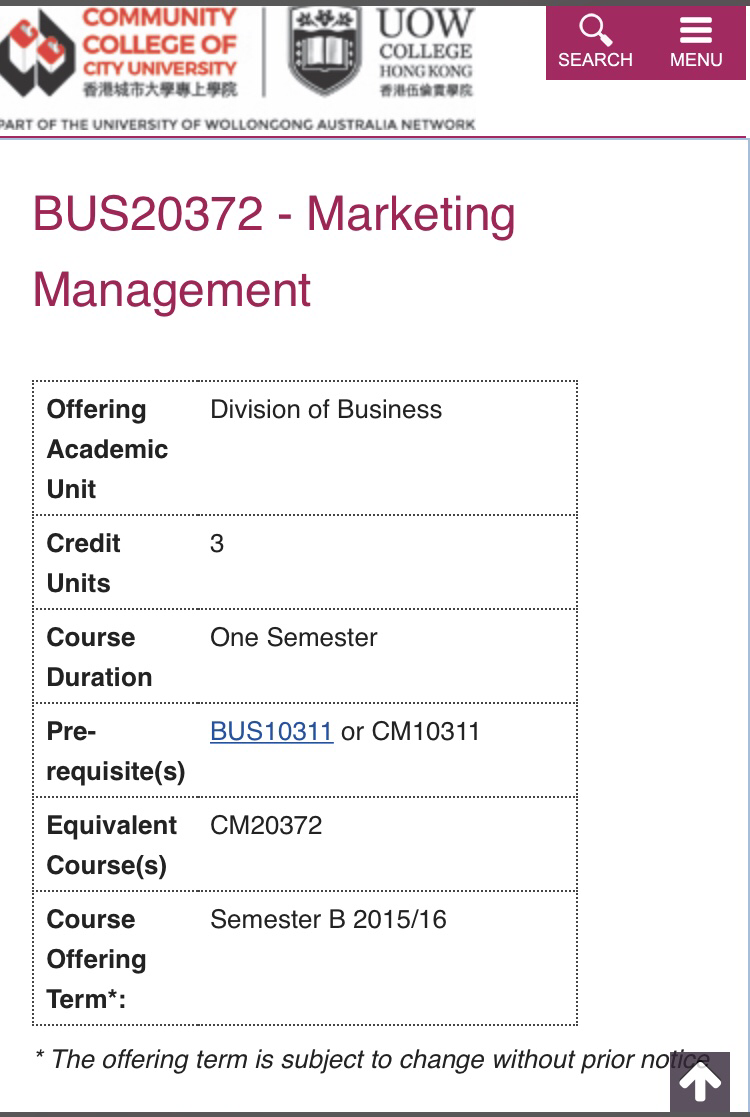The image size is (750, 1117).
Task: Open the Search magnifier icon
Action: click(595, 30)
